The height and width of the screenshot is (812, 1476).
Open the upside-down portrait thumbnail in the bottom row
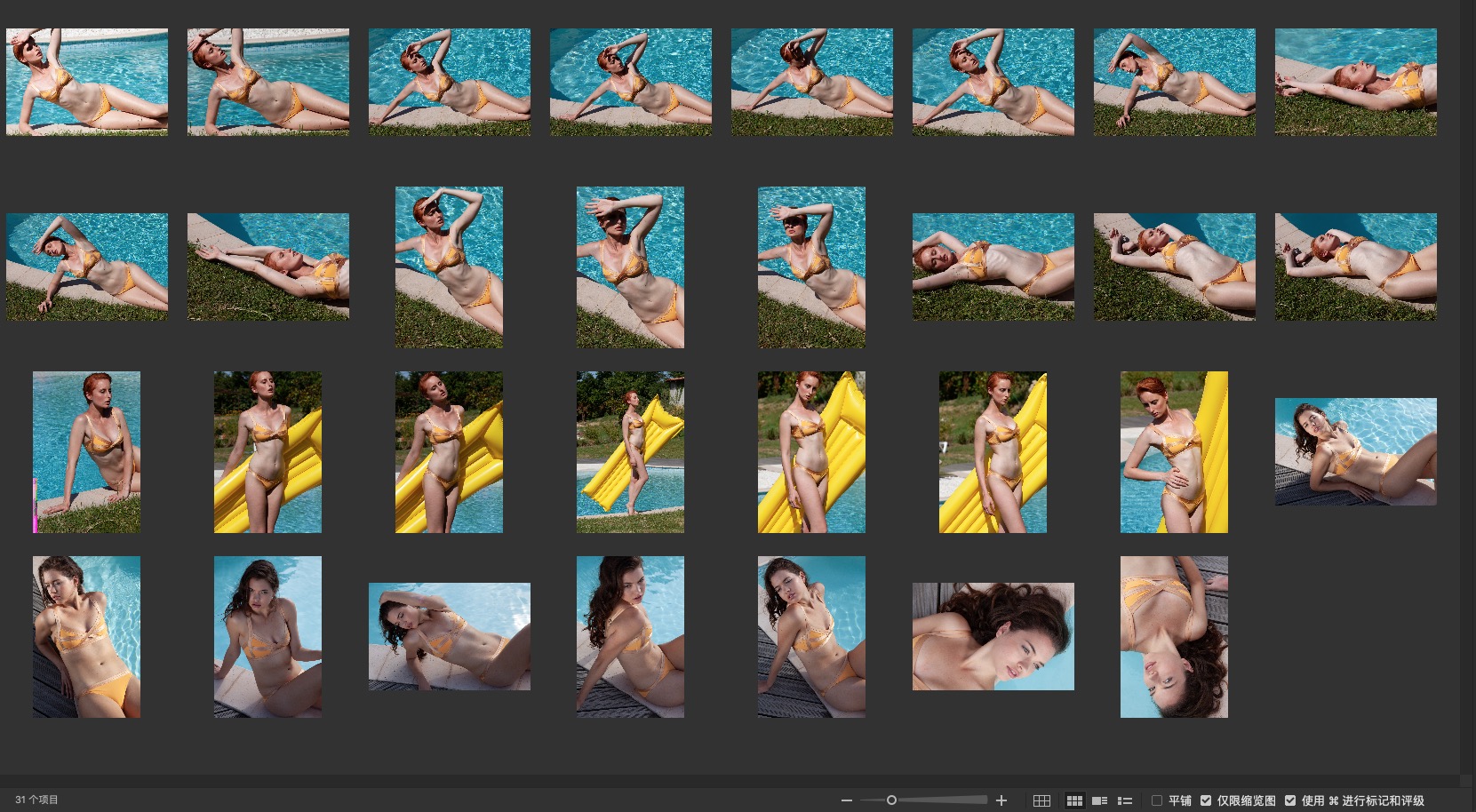coord(1174,637)
